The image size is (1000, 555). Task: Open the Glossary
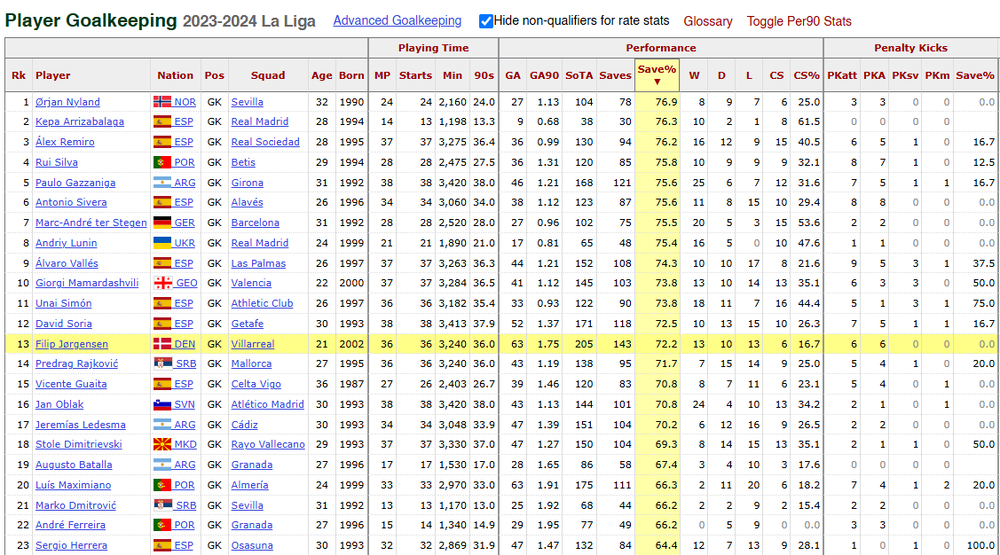coord(708,21)
